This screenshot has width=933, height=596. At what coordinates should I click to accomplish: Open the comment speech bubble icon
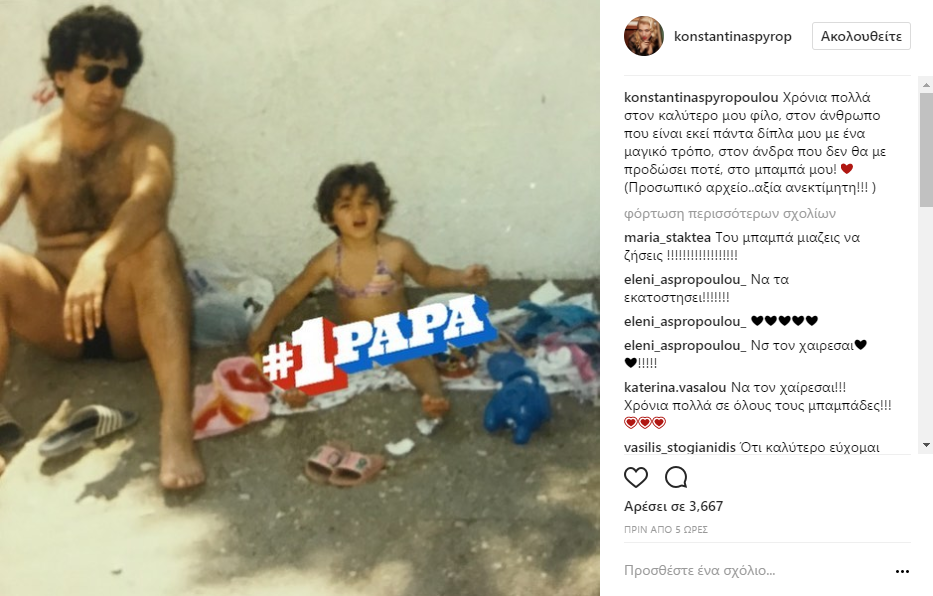pos(676,477)
